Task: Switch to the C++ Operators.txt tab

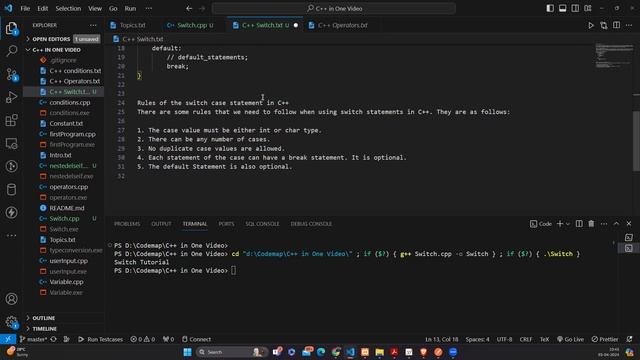Action: 342,25
